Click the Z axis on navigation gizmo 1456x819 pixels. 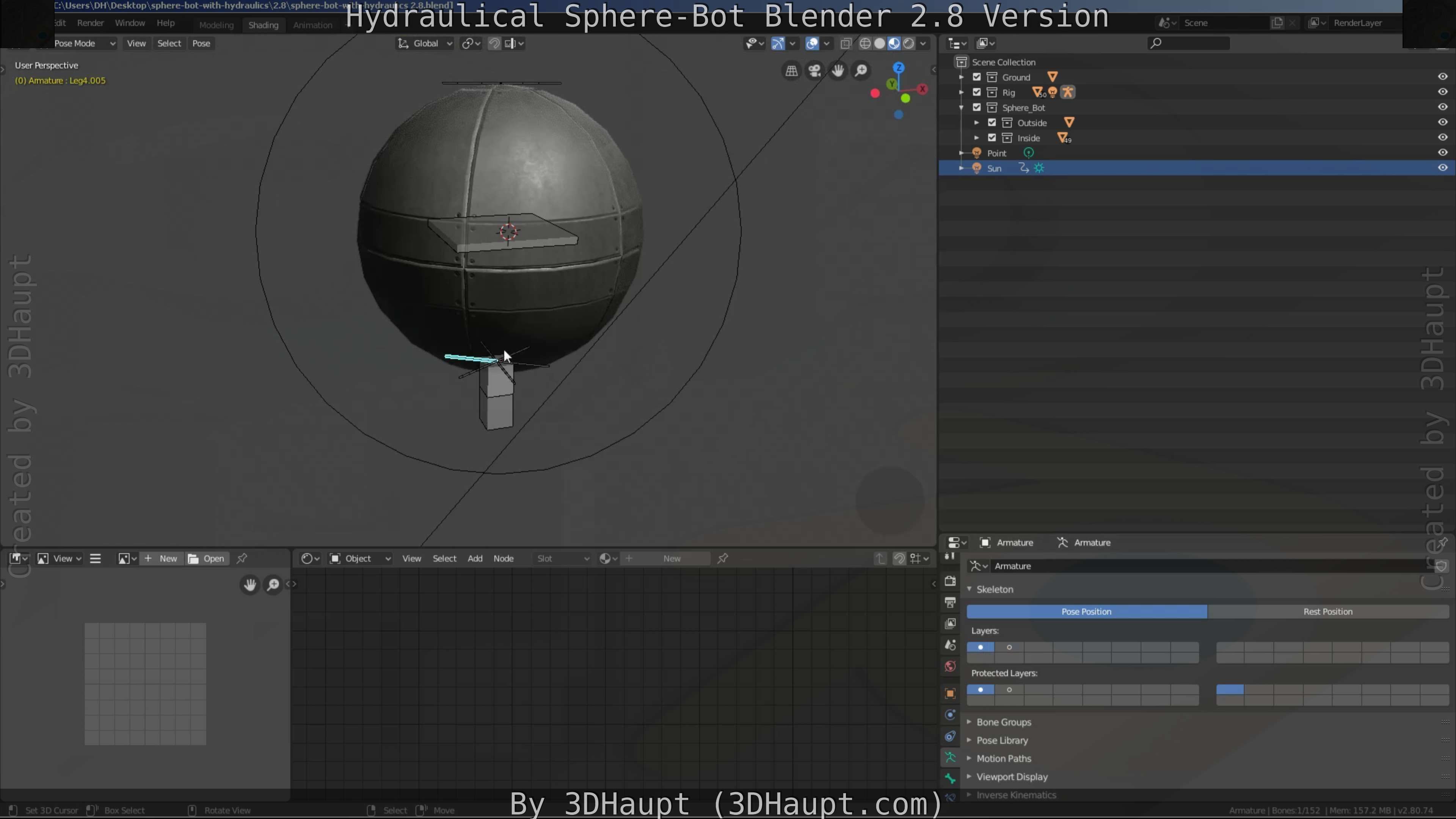[899, 68]
